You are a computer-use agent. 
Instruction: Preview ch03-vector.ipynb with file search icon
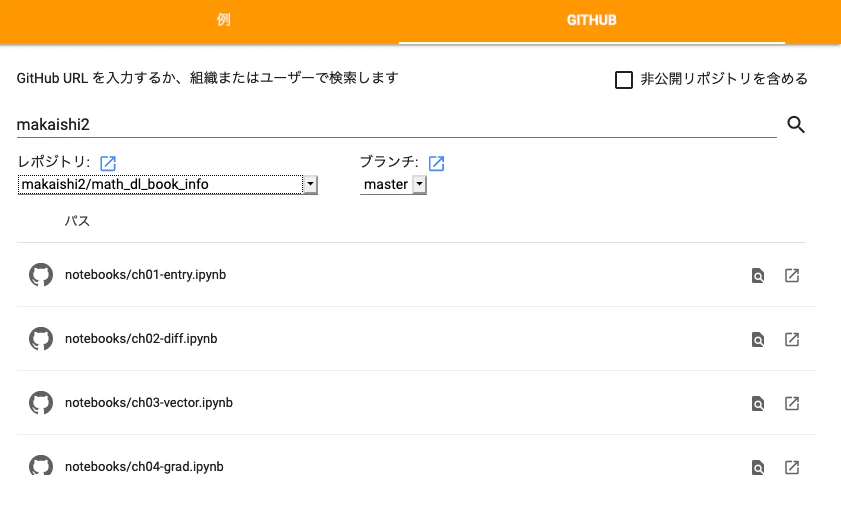click(x=758, y=403)
